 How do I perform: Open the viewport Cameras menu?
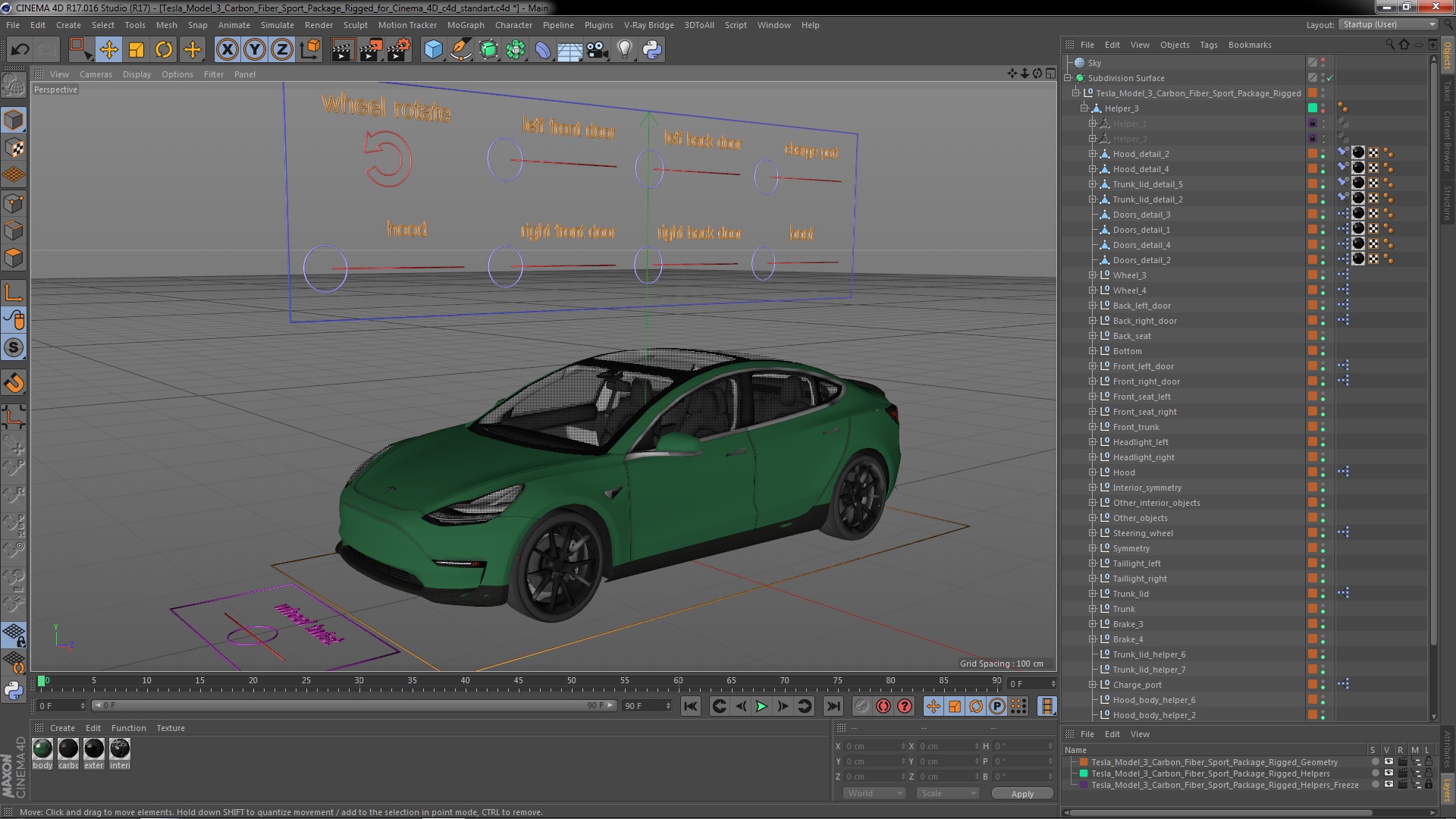[x=96, y=74]
